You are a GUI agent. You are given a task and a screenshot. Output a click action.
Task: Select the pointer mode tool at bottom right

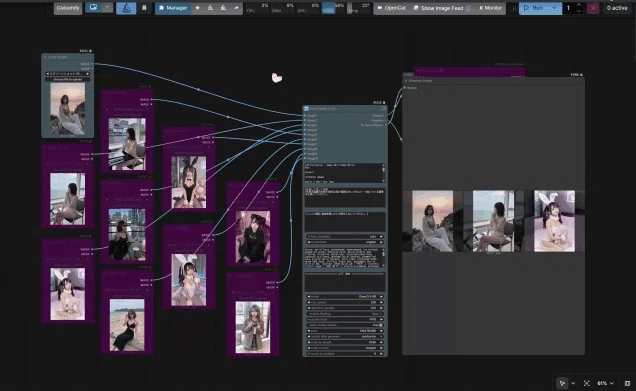[x=562, y=383]
